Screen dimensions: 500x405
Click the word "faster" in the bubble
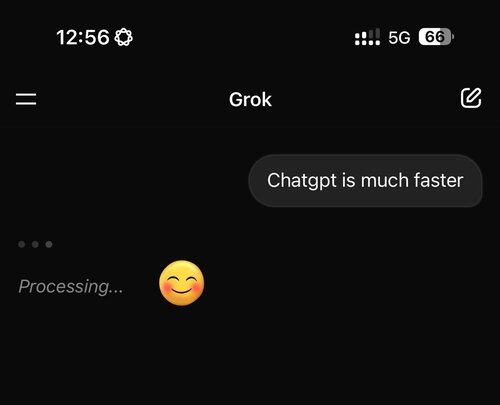(x=438, y=180)
